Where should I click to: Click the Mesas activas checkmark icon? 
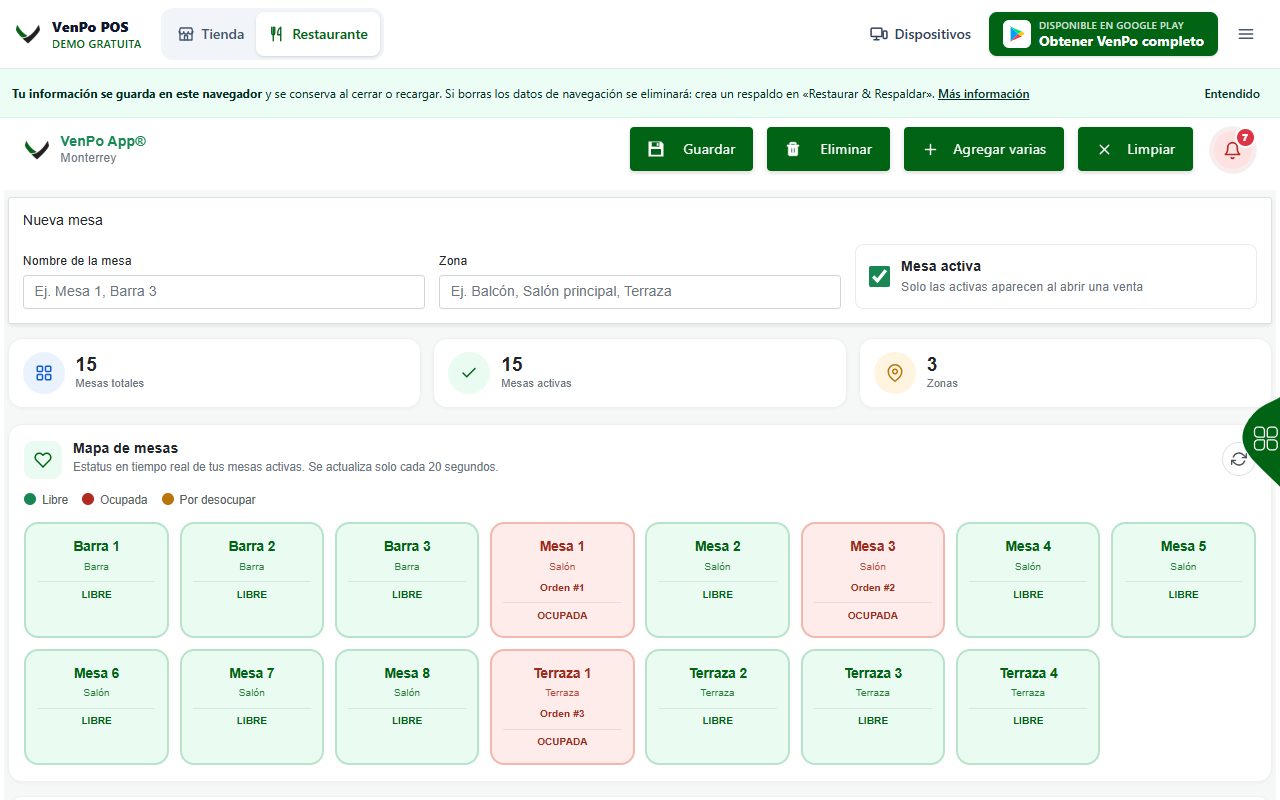click(x=469, y=373)
